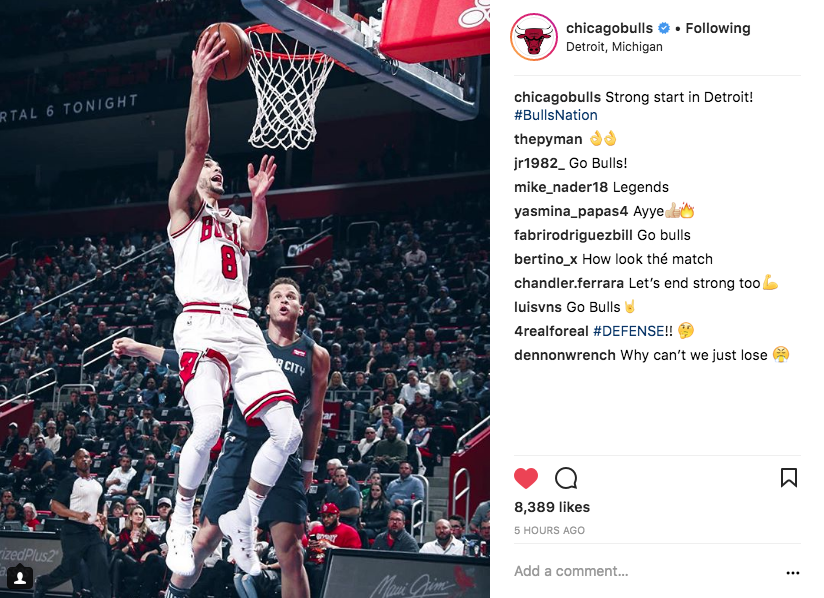Viewport: 824px width, 598px height.
Task: View the mike_nader18 commenter profile
Action: [x=561, y=187]
